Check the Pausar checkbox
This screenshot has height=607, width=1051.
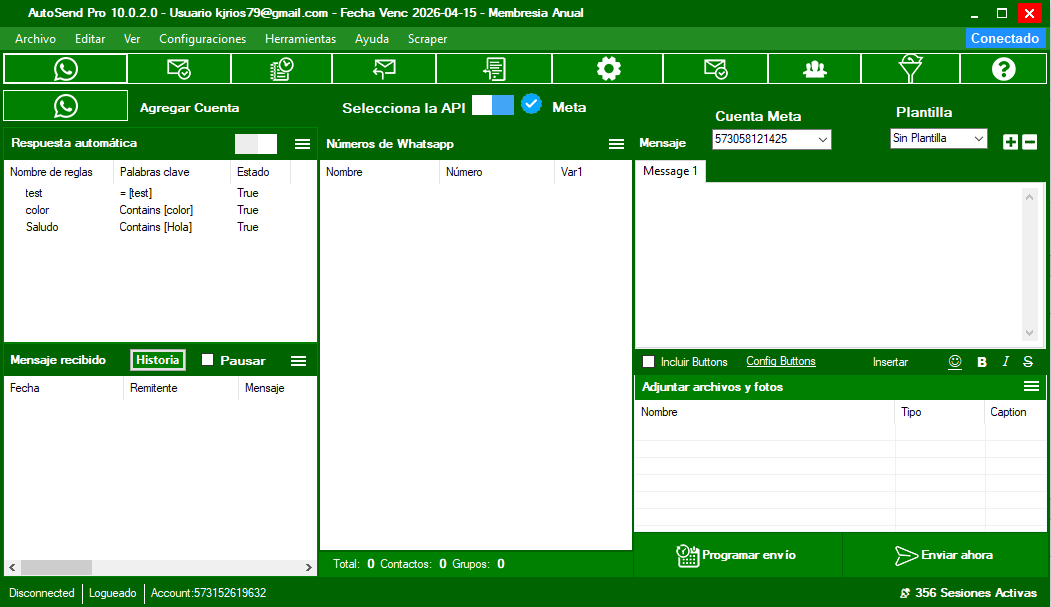(x=208, y=360)
